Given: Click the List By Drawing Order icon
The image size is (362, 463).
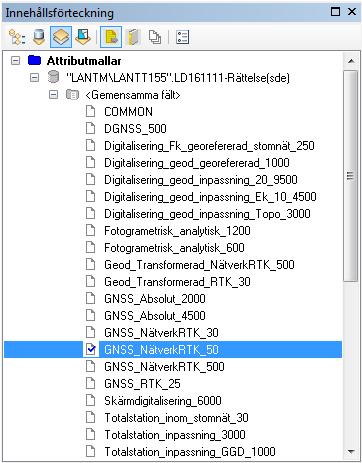Looking at the screenshot, I should (x=17, y=37).
